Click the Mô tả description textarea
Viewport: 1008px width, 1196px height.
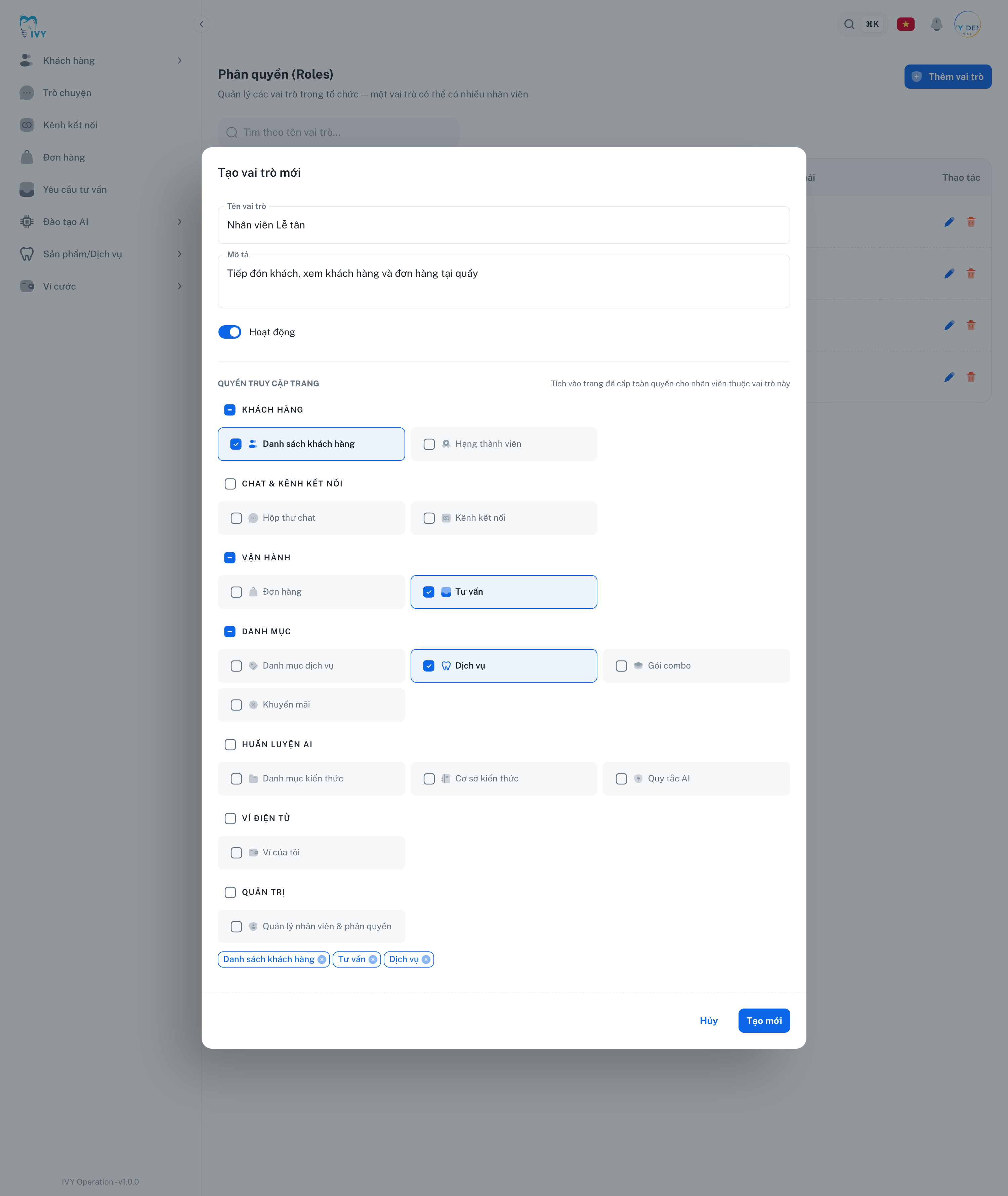(x=503, y=281)
